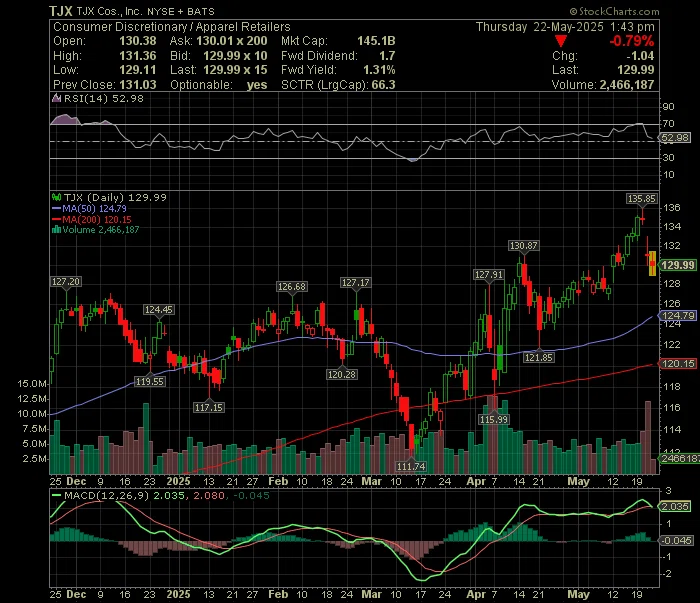
Task: Click the RSI(14) indicator legend icon
Action: [x=56, y=98]
